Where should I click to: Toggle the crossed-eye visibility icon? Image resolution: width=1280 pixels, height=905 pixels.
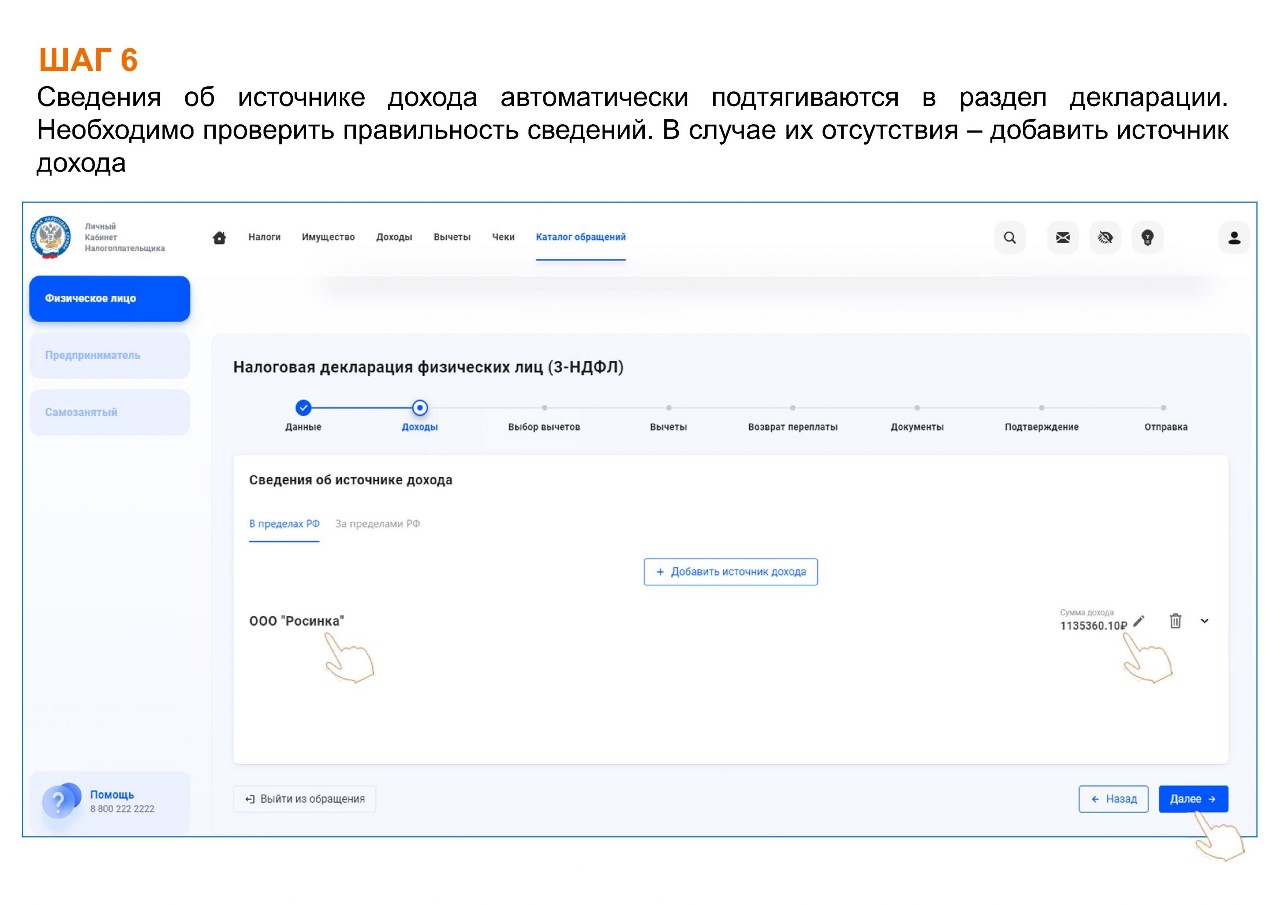1105,238
